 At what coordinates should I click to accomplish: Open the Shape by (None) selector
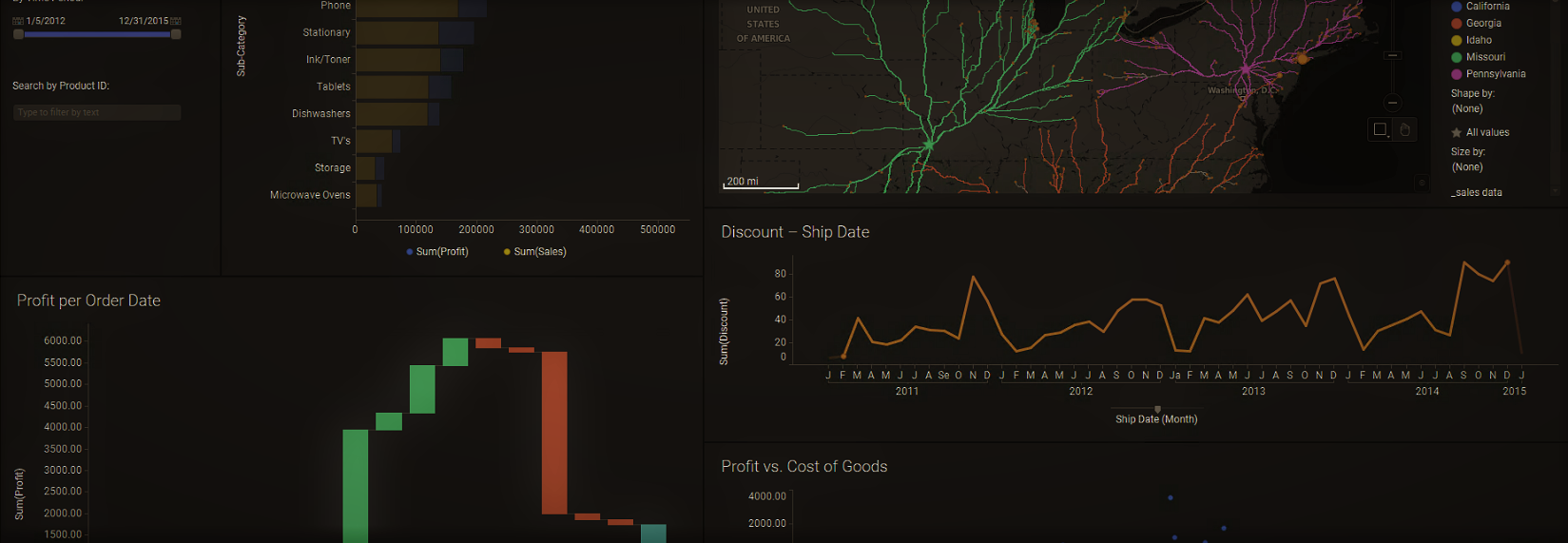coord(1467,109)
